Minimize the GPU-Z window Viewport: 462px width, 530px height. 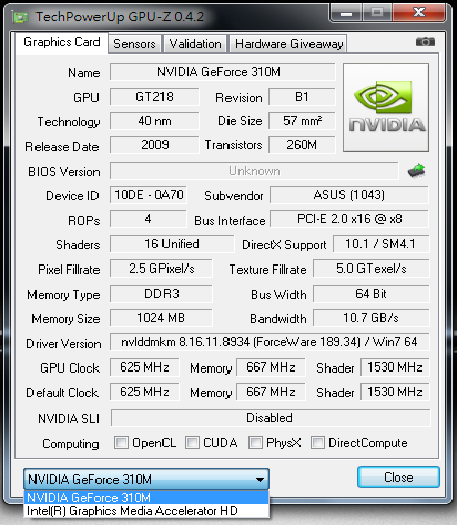click(x=346, y=13)
